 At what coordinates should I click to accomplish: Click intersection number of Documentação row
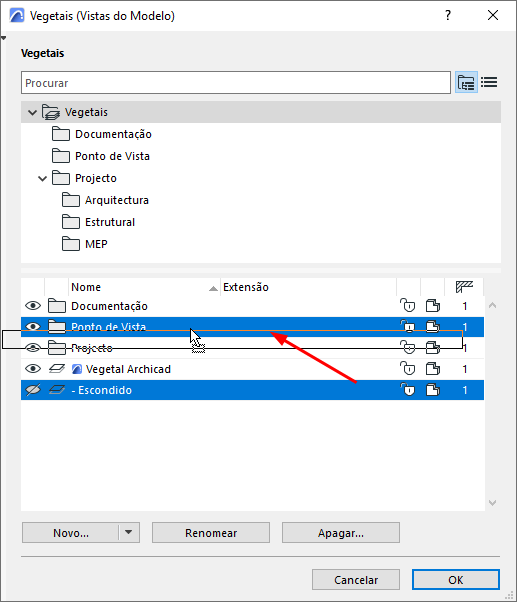click(x=465, y=306)
